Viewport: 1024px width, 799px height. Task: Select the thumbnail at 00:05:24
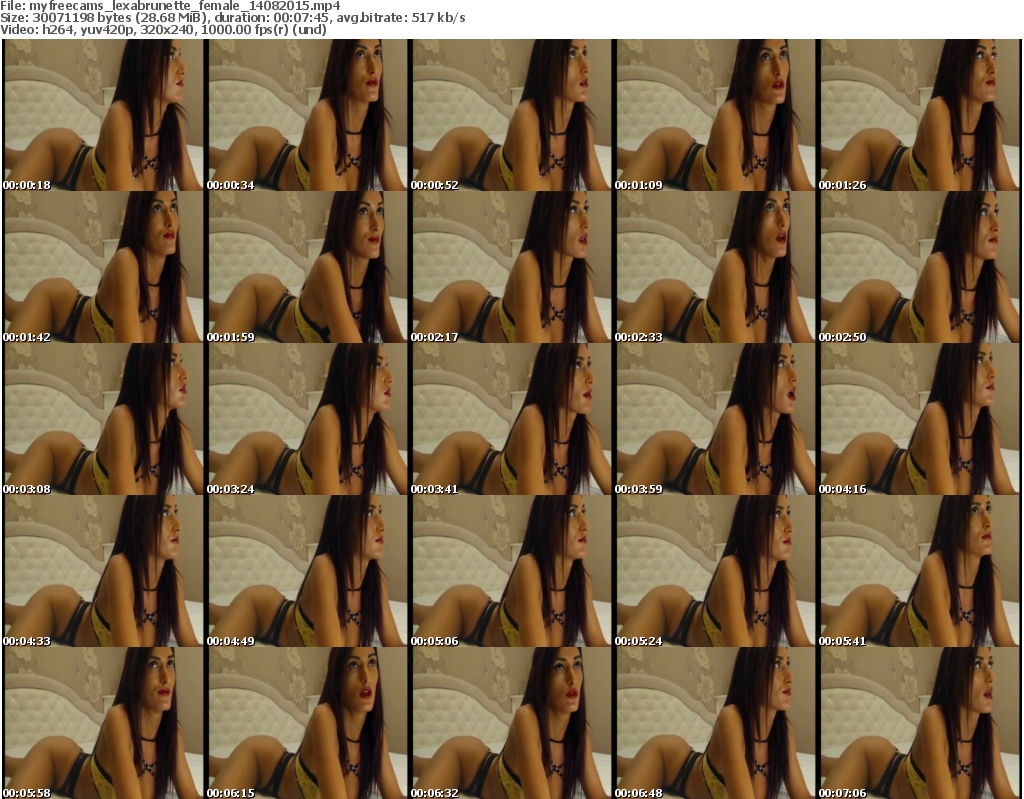pos(715,571)
